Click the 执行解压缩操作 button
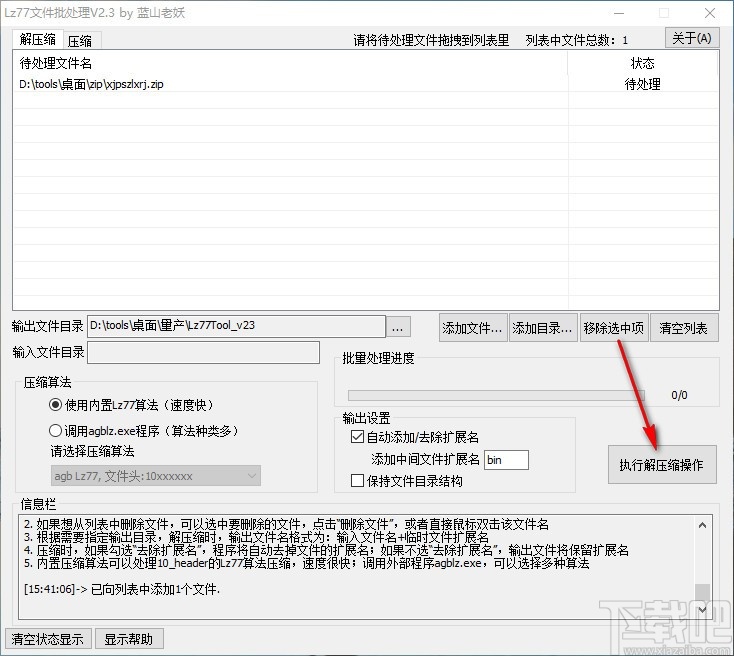Viewport: 734px width, 656px height. click(662, 464)
